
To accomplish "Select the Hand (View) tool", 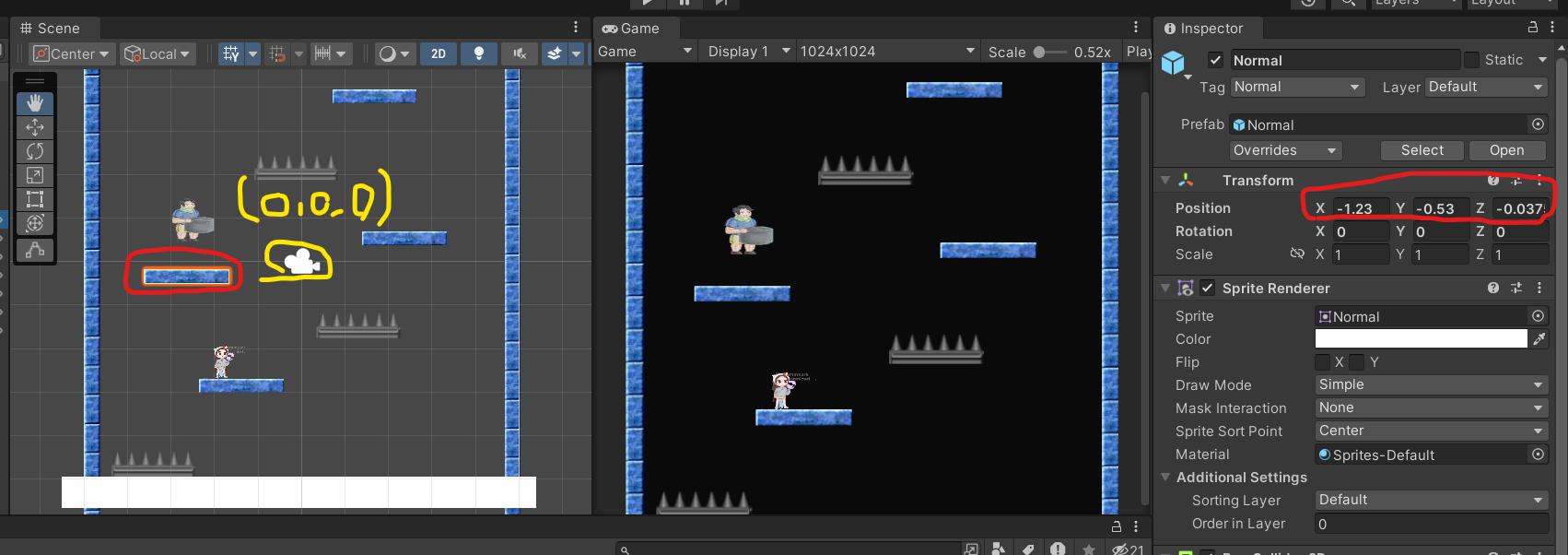I will [35, 103].
